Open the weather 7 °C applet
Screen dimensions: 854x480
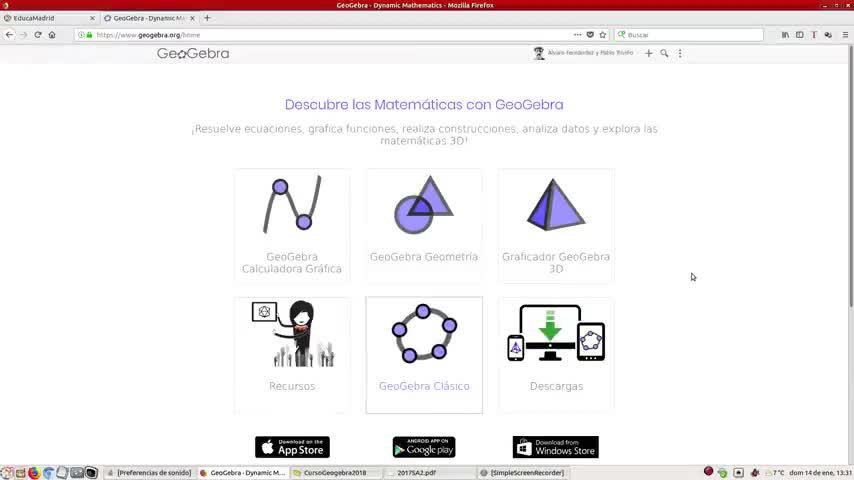[x=774, y=473]
